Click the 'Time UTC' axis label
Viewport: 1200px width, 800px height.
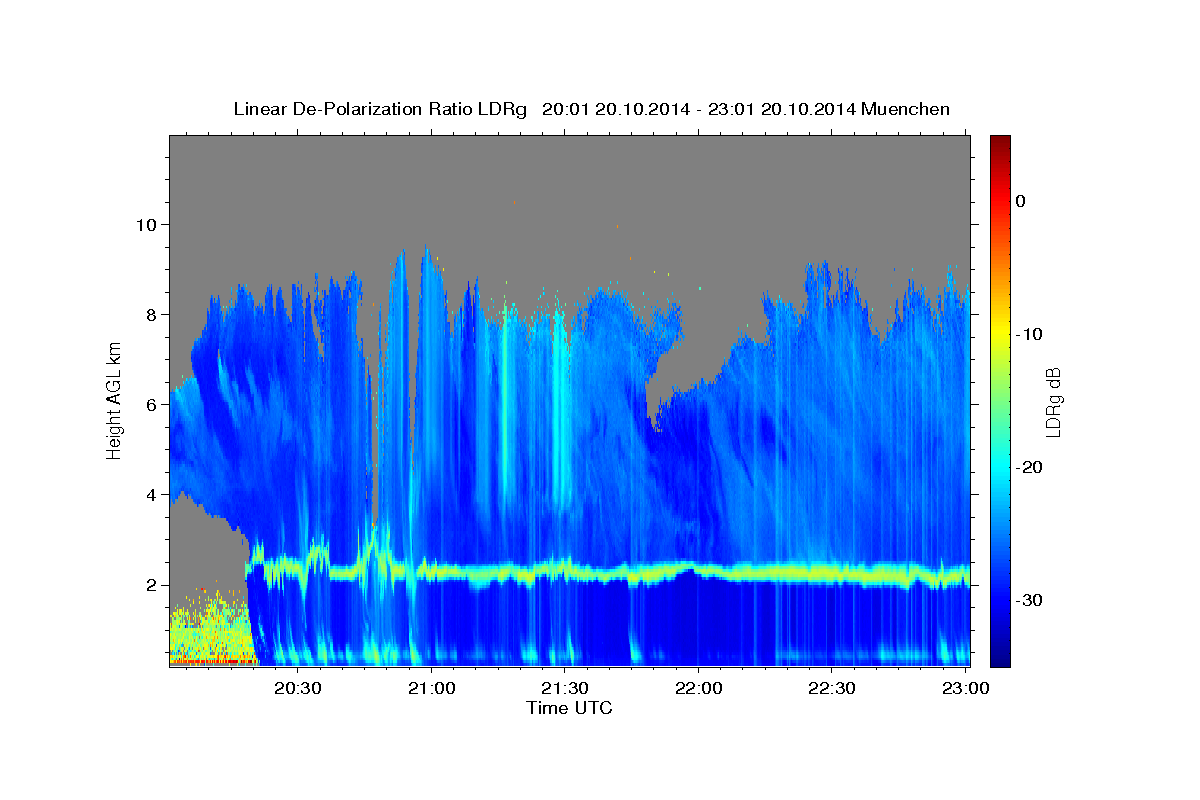click(569, 708)
